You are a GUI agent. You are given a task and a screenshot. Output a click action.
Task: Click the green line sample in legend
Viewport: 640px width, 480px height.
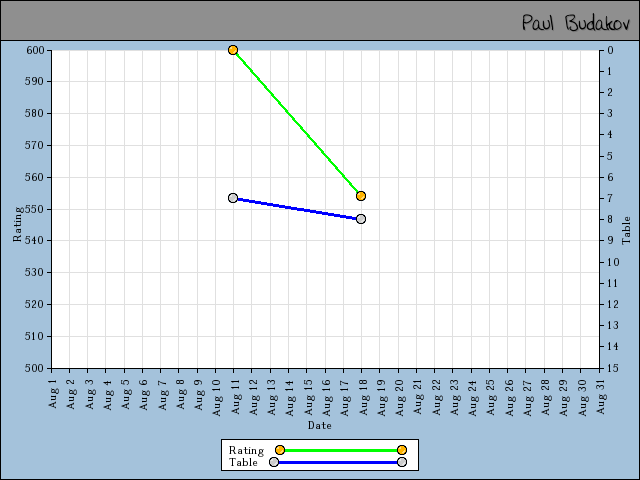340,450
